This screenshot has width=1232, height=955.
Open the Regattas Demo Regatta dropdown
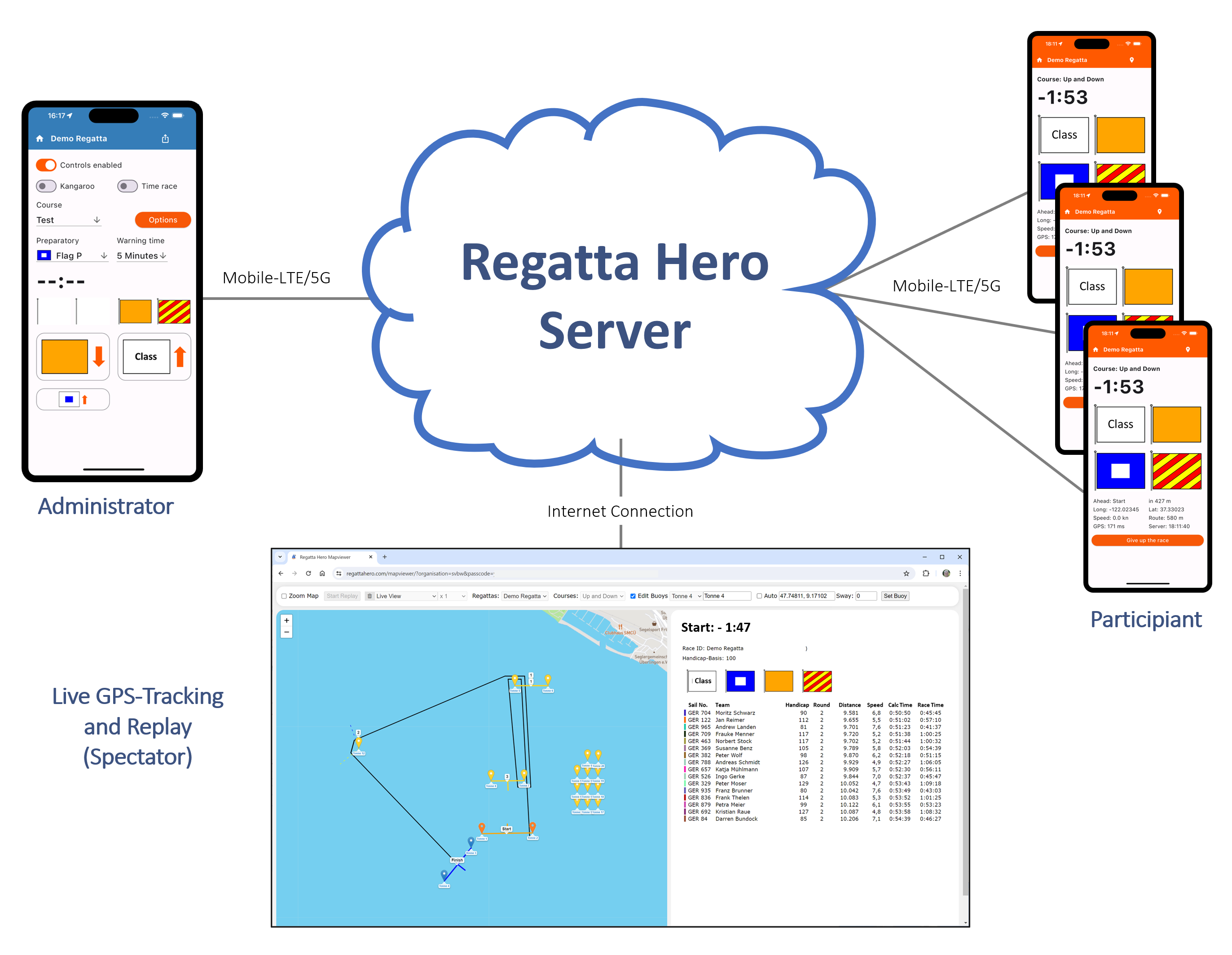pos(524,596)
